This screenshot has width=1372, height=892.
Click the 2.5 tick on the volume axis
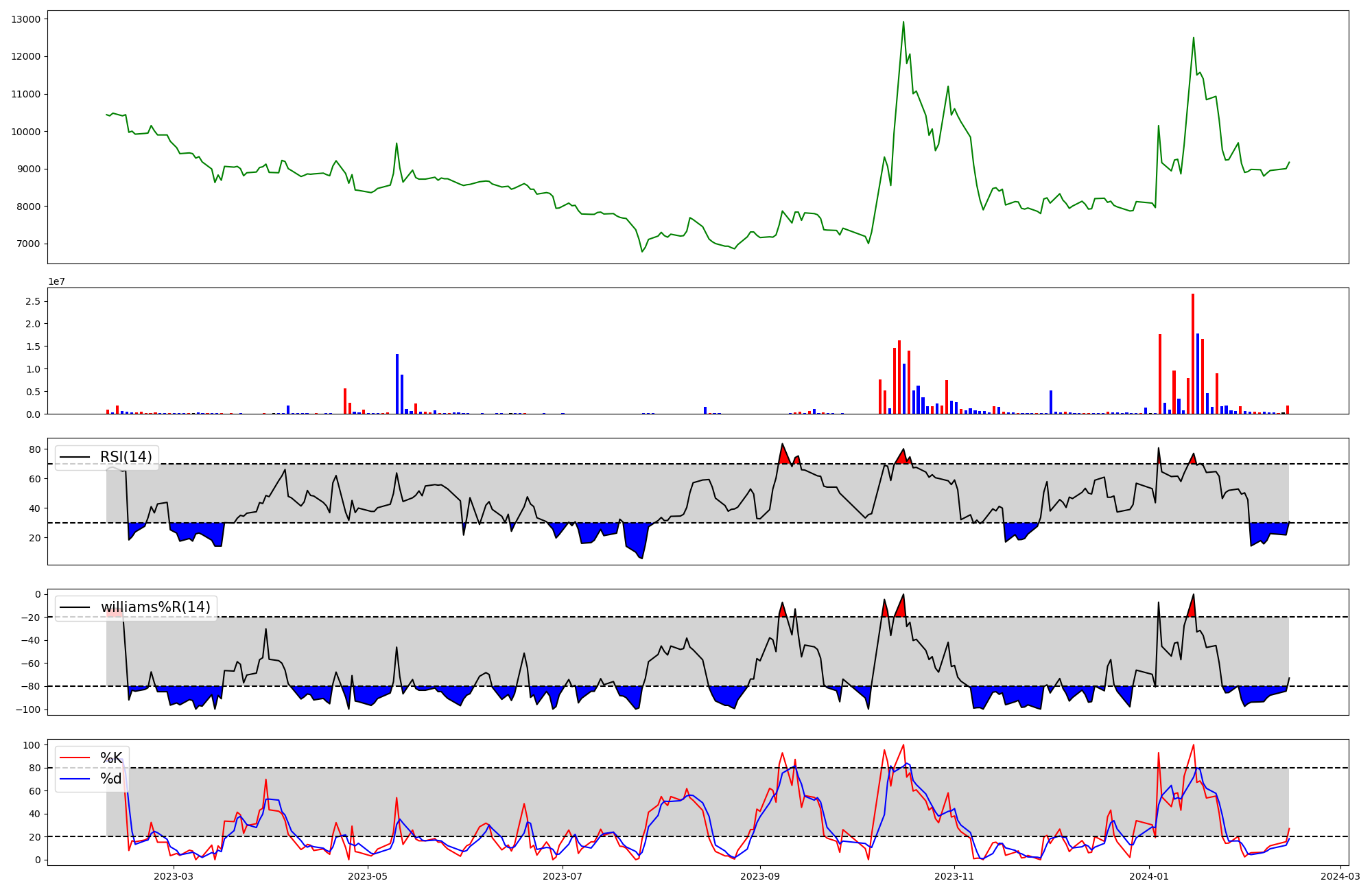pos(33,301)
